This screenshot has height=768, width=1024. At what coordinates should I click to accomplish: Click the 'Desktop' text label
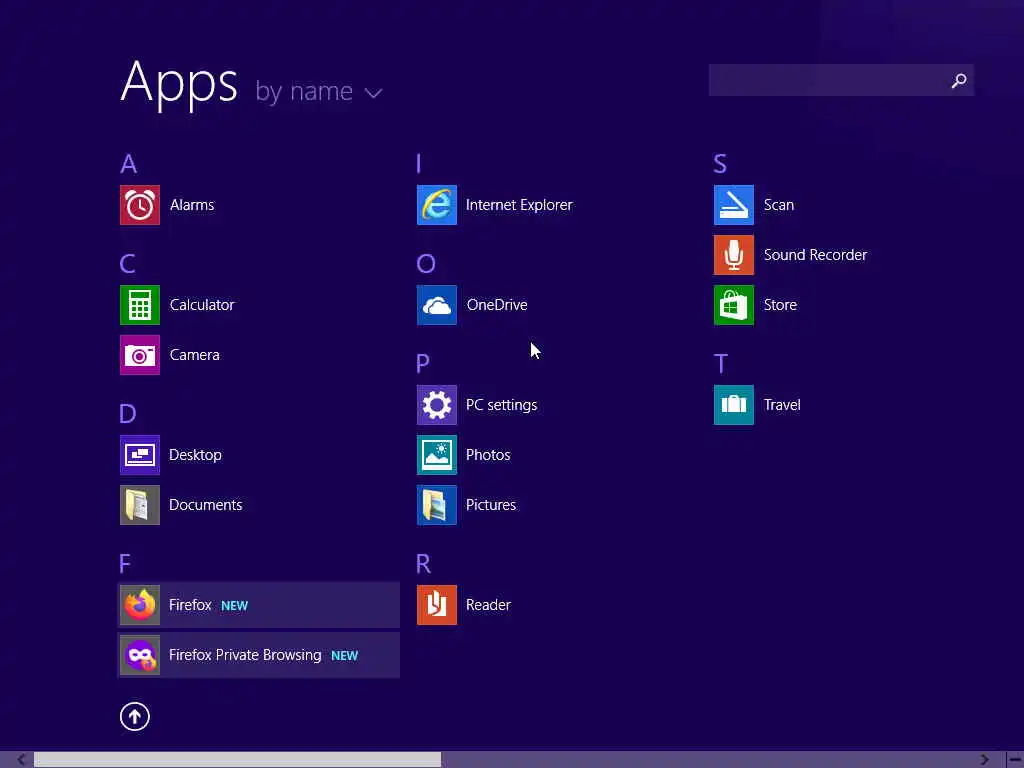[x=195, y=455]
